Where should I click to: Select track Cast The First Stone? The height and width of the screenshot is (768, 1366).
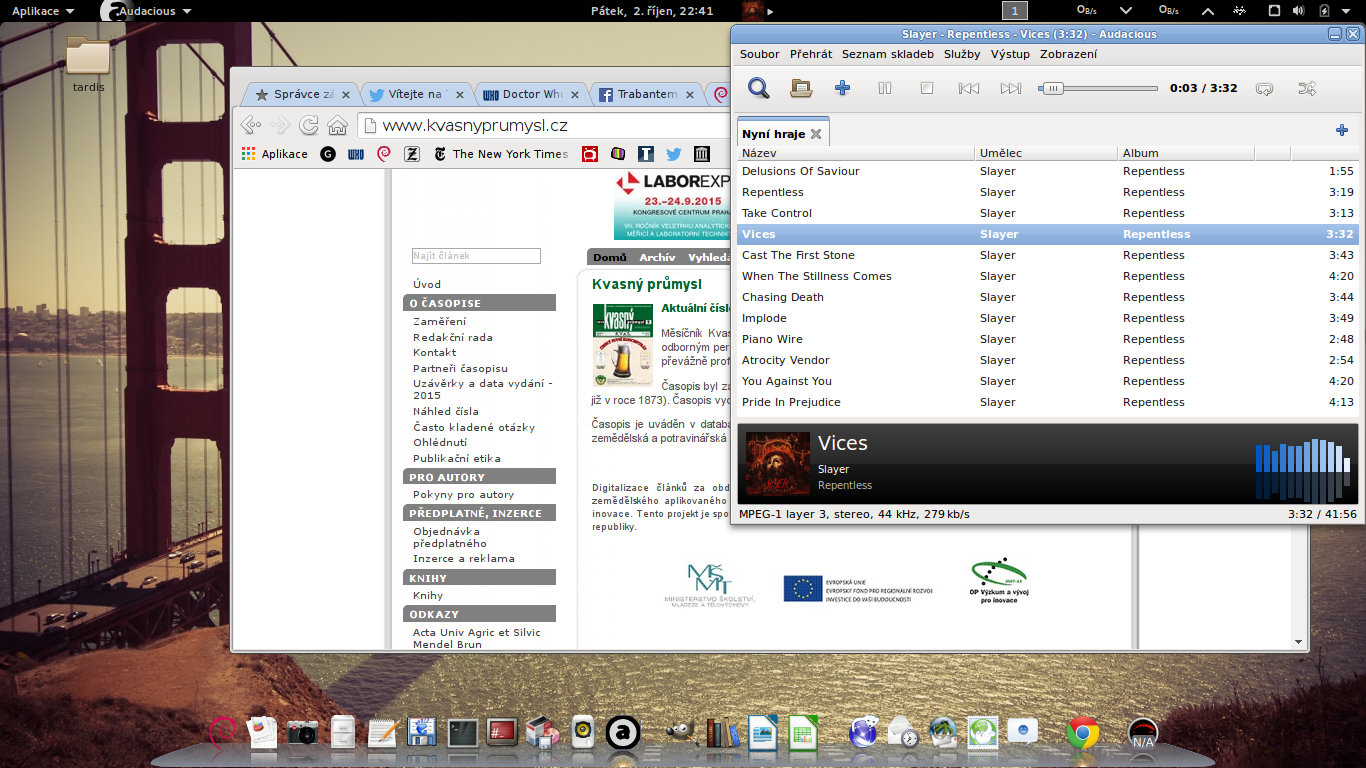tap(1048, 255)
